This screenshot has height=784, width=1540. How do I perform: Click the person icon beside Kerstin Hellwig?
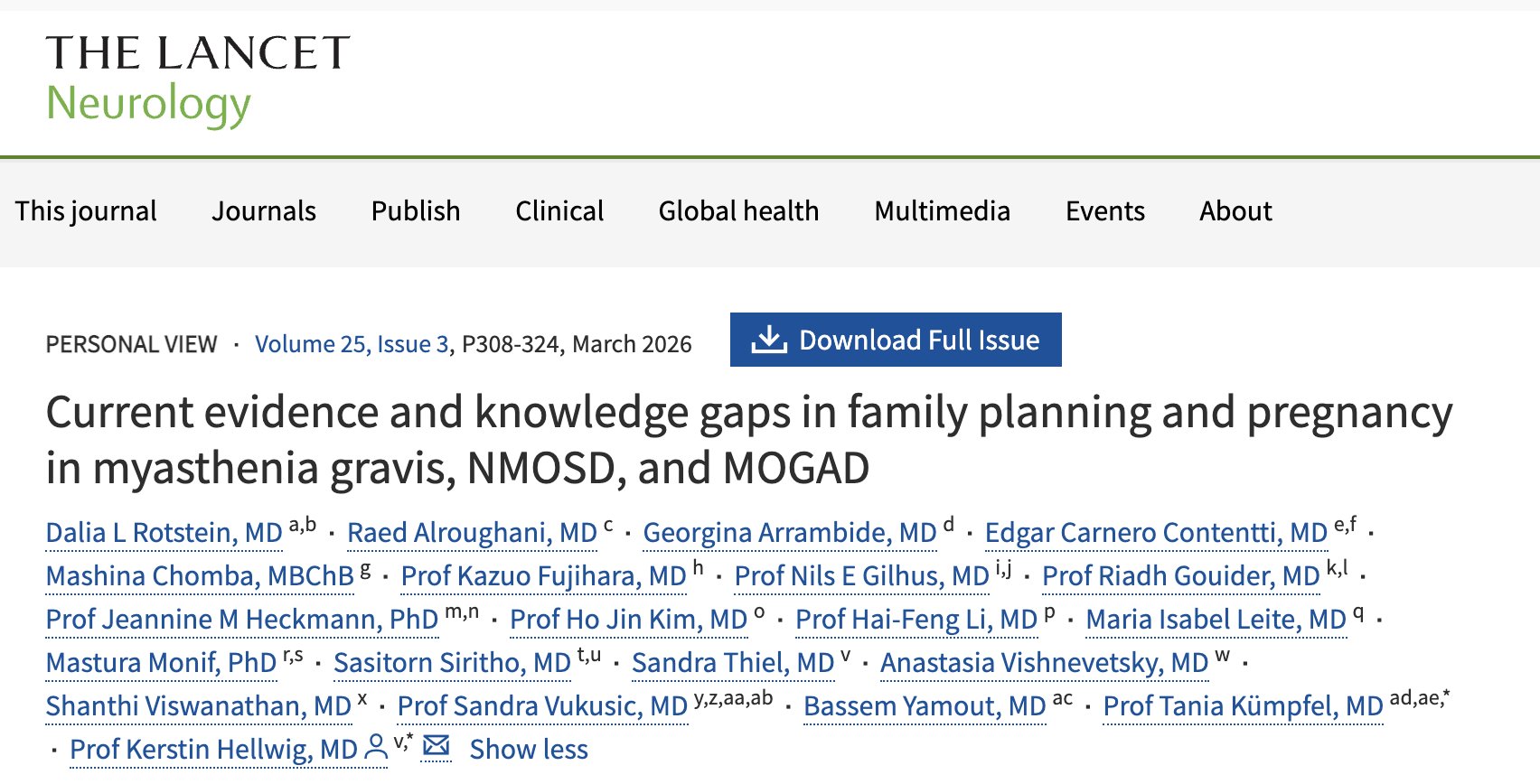pos(375,747)
